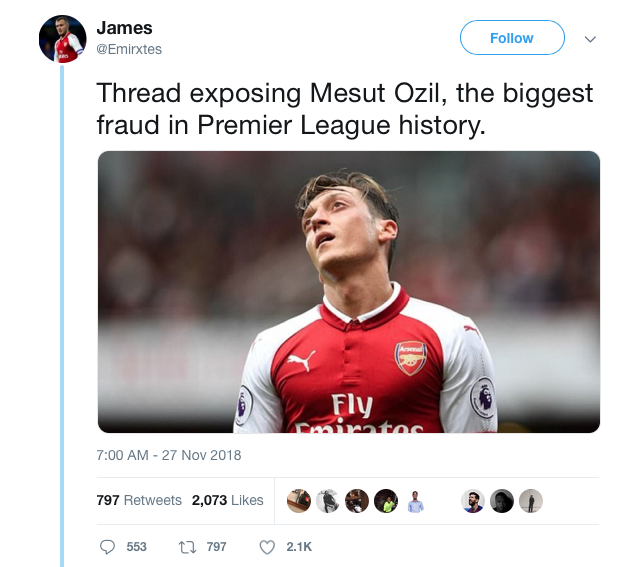
Task: Open James's profile avatar picture
Action: click(x=63, y=39)
